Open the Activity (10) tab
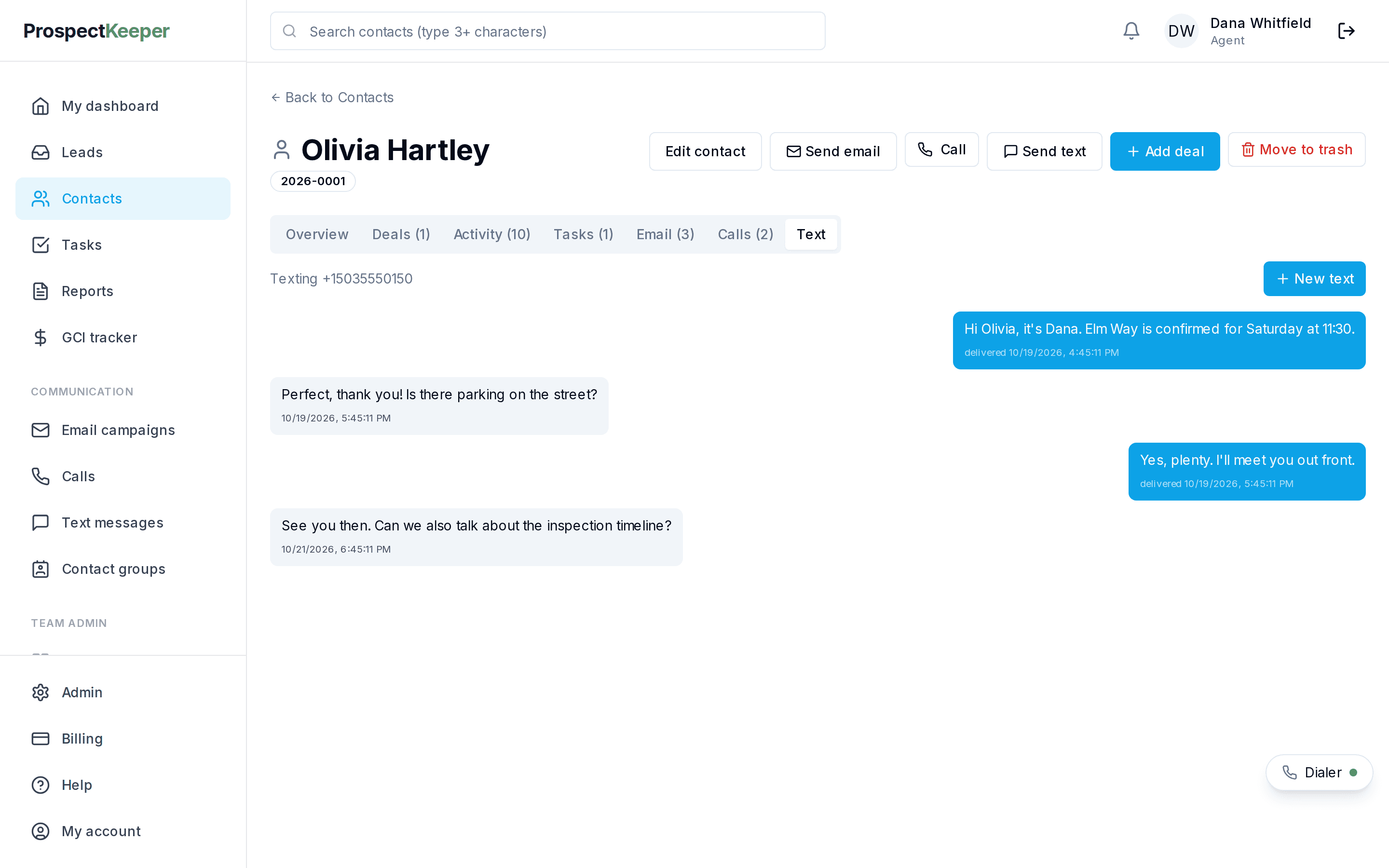This screenshot has width=1389, height=868. pyautogui.click(x=492, y=234)
